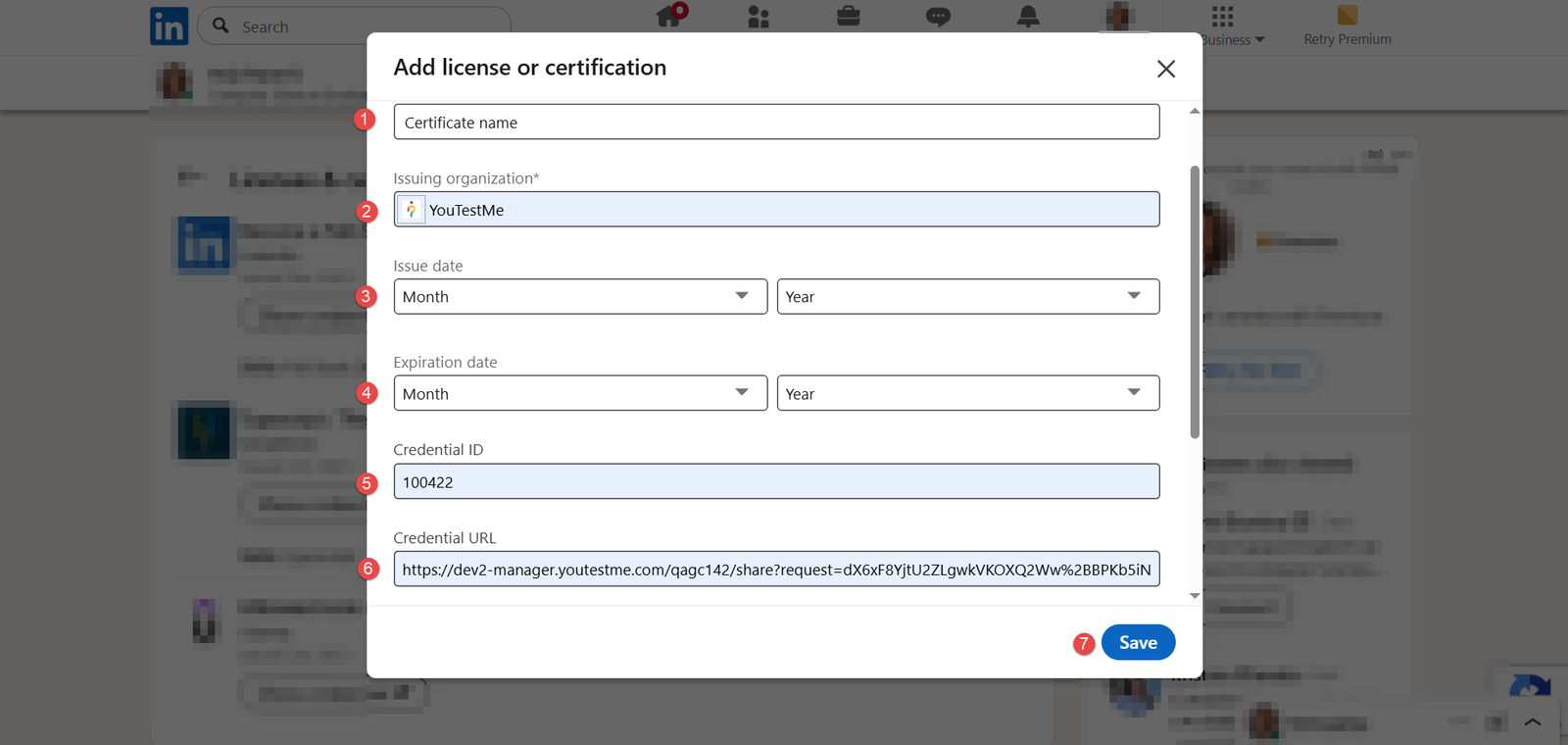Screen dimensions: 1568x745
Task: Open the Notifications bell icon
Action: coord(1028,17)
